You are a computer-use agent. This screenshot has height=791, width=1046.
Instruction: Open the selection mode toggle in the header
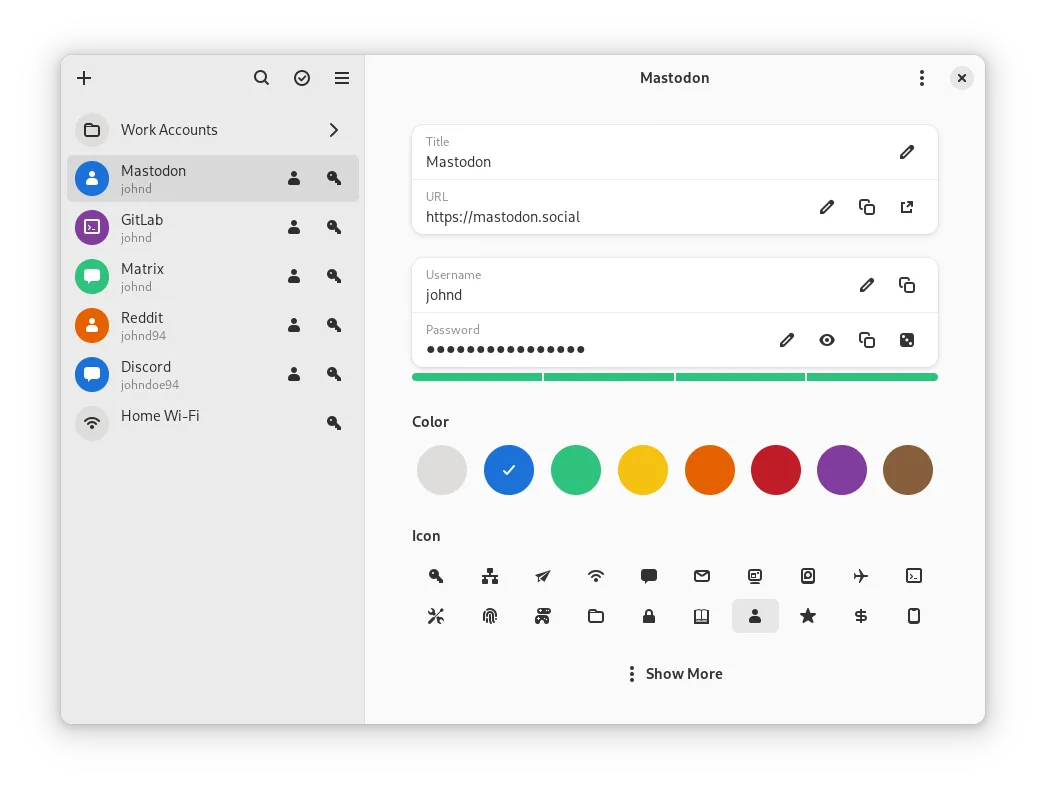click(x=302, y=77)
